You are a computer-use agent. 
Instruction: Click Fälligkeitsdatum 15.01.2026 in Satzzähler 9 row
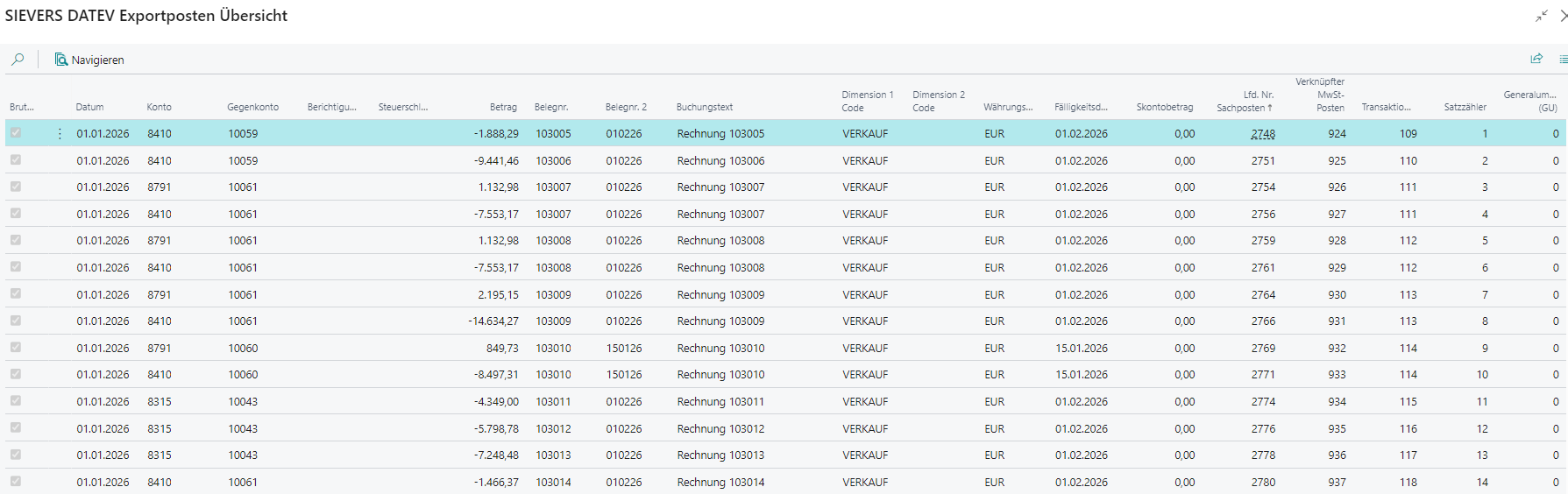1081,349
